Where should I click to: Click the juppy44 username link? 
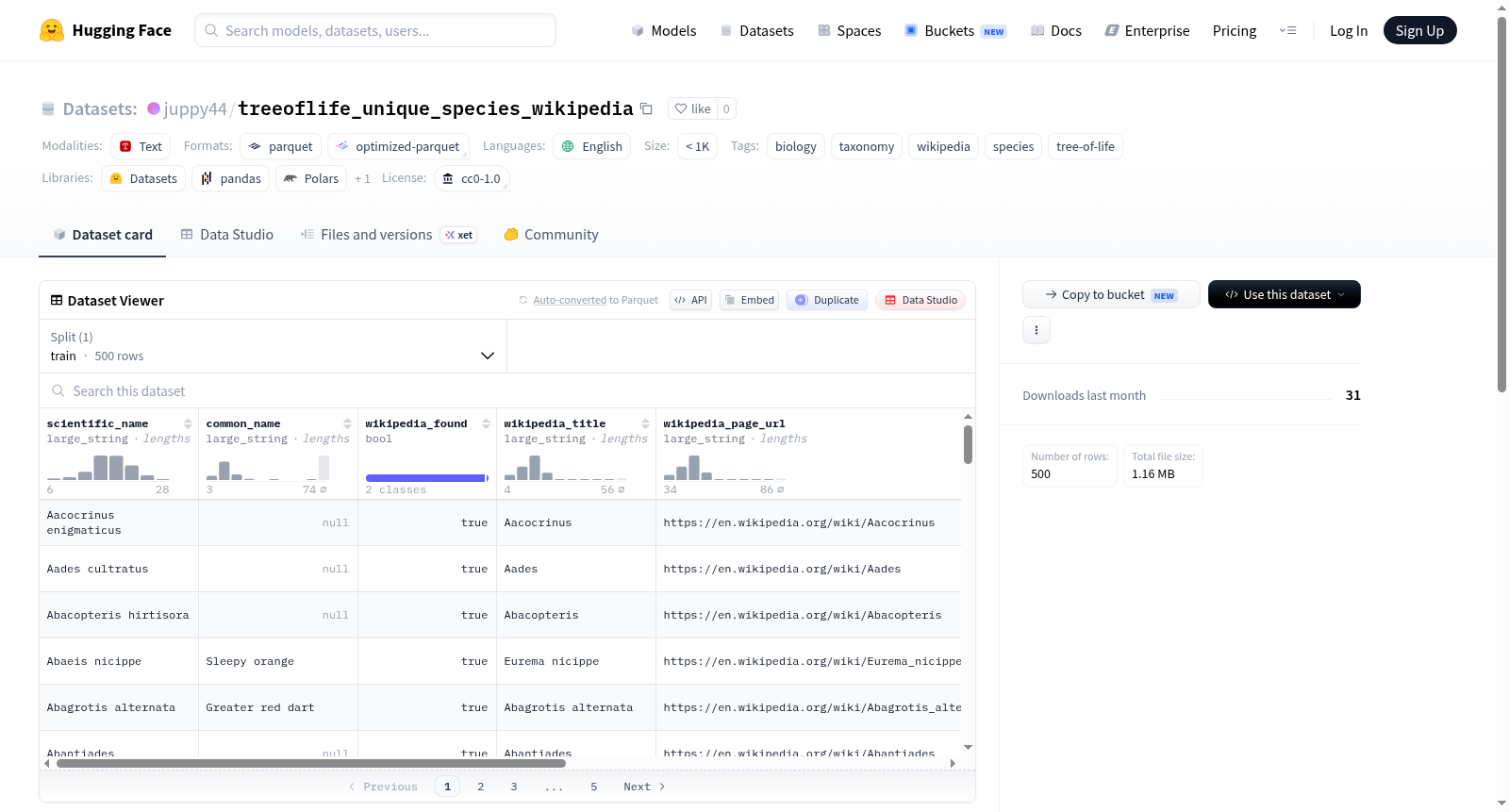(195, 108)
